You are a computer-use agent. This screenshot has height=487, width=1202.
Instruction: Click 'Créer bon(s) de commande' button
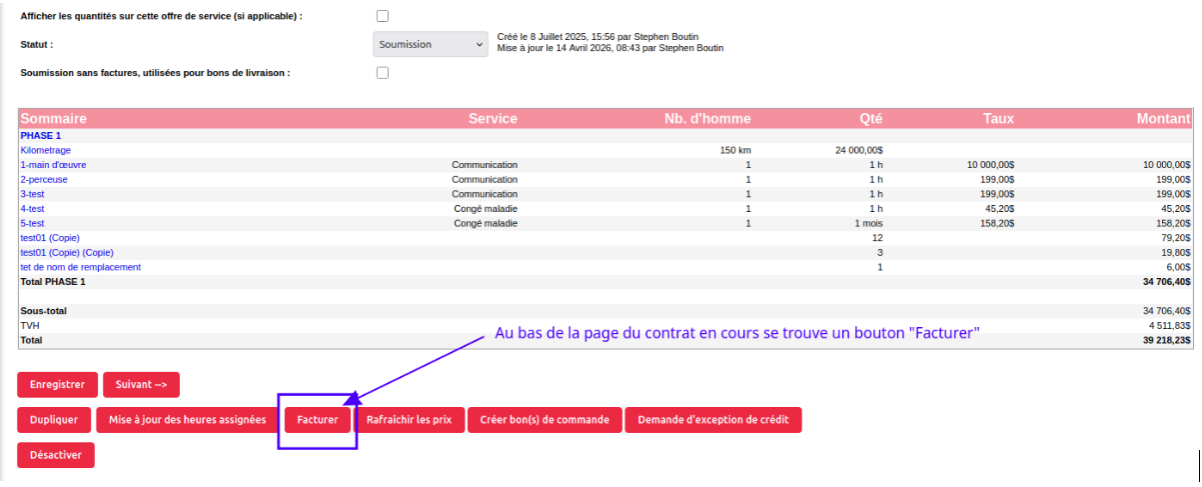(x=545, y=420)
